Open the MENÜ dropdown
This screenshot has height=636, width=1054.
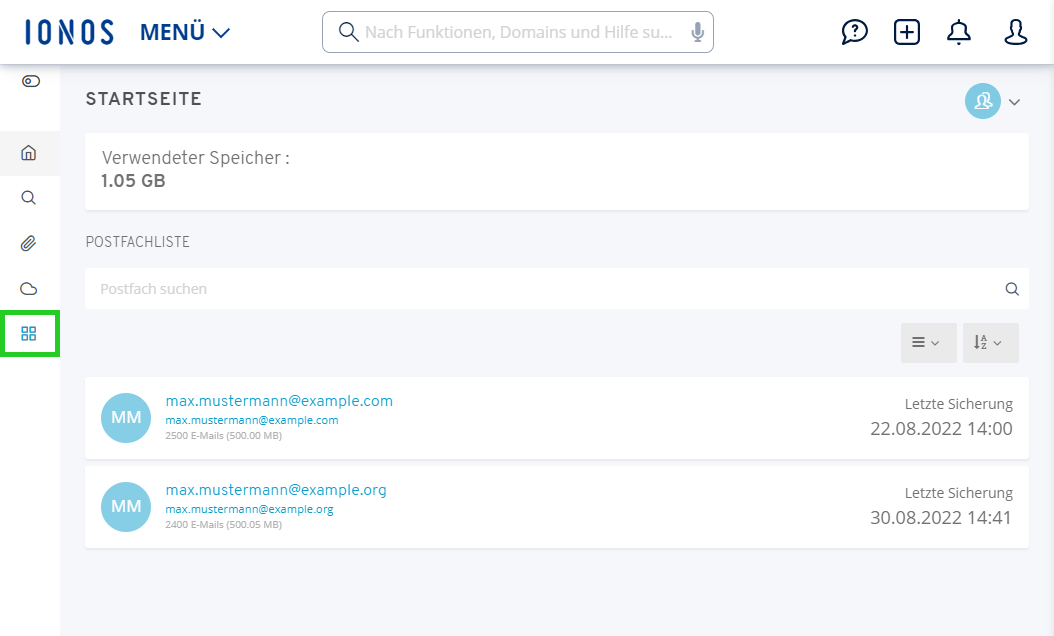[185, 32]
